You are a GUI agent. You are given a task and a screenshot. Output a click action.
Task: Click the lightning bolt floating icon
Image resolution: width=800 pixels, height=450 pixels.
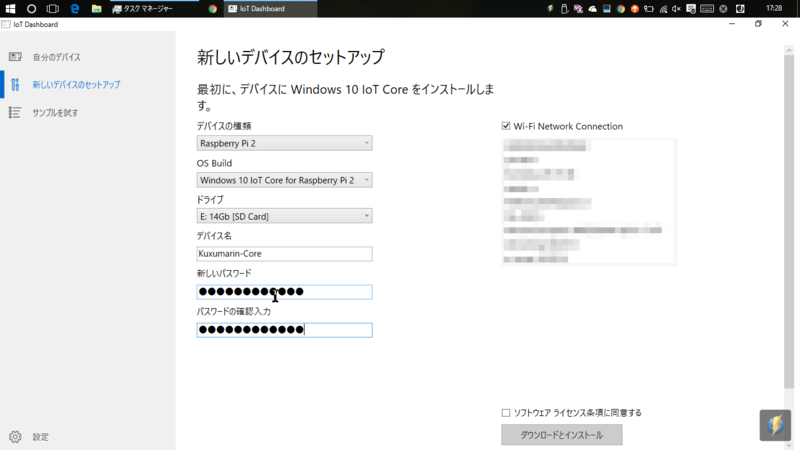pyautogui.click(x=775, y=425)
